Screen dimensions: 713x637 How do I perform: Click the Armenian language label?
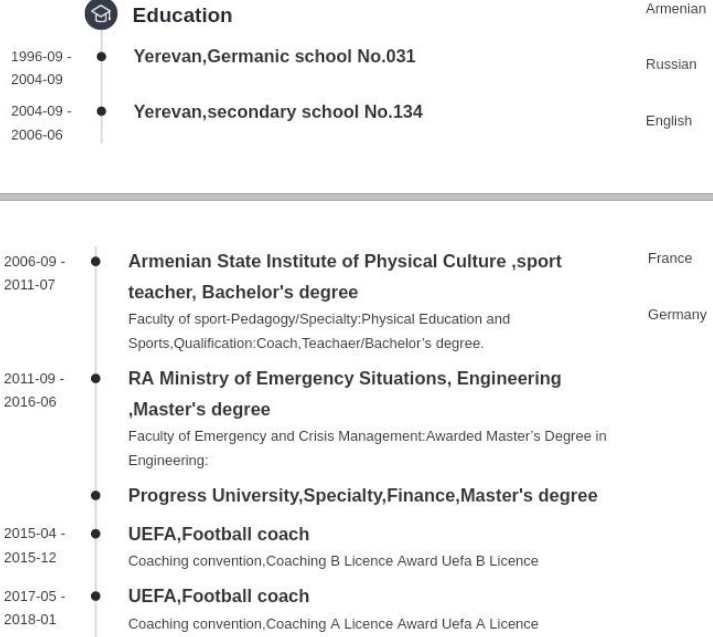(675, 8)
